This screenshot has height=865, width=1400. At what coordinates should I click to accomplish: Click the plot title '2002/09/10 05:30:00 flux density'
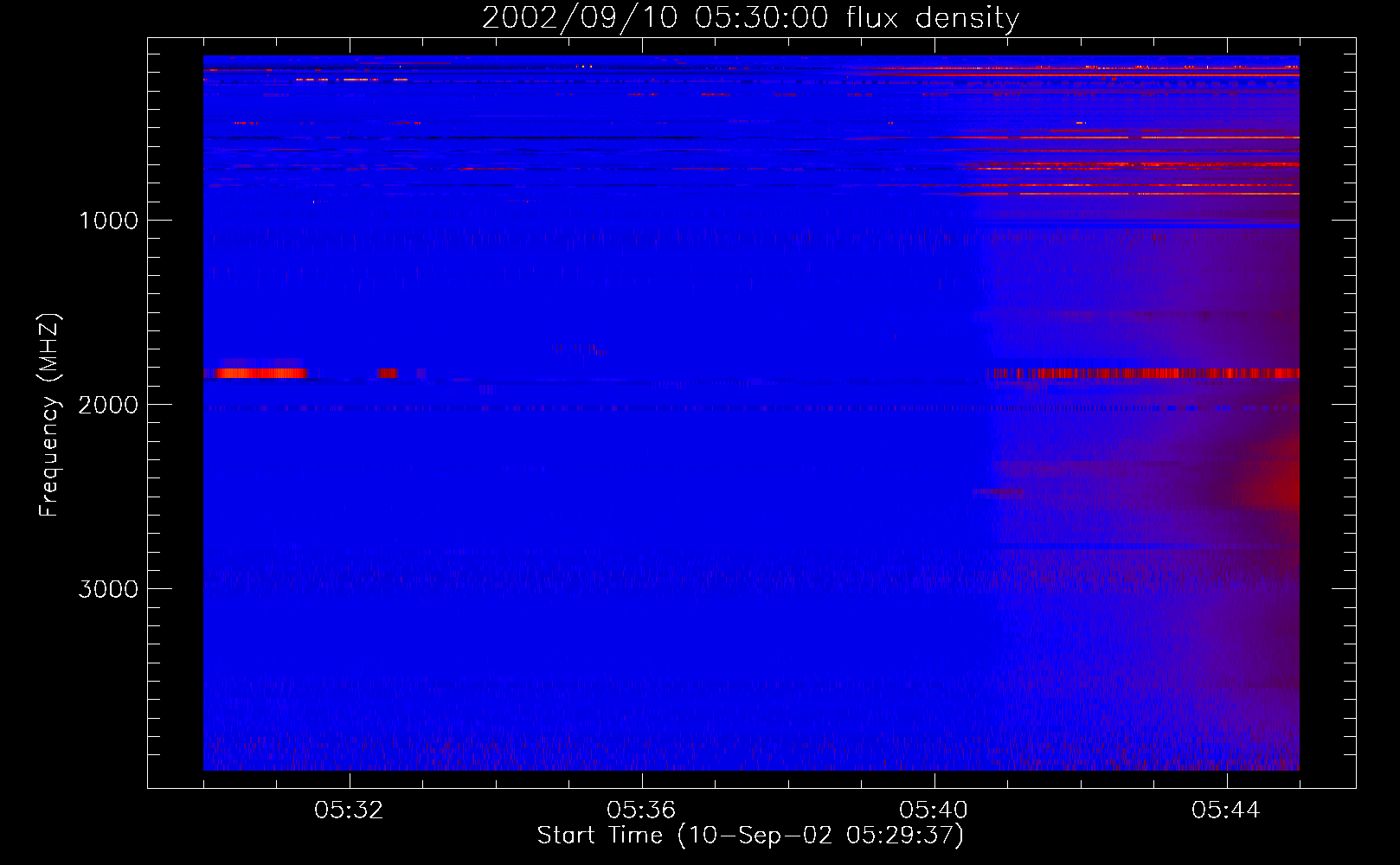coord(750,18)
